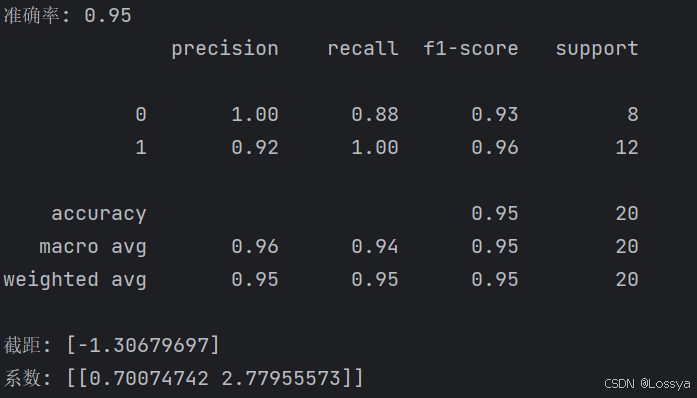
Task: Click the accuracy row label
Action: pyautogui.click(x=99, y=214)
